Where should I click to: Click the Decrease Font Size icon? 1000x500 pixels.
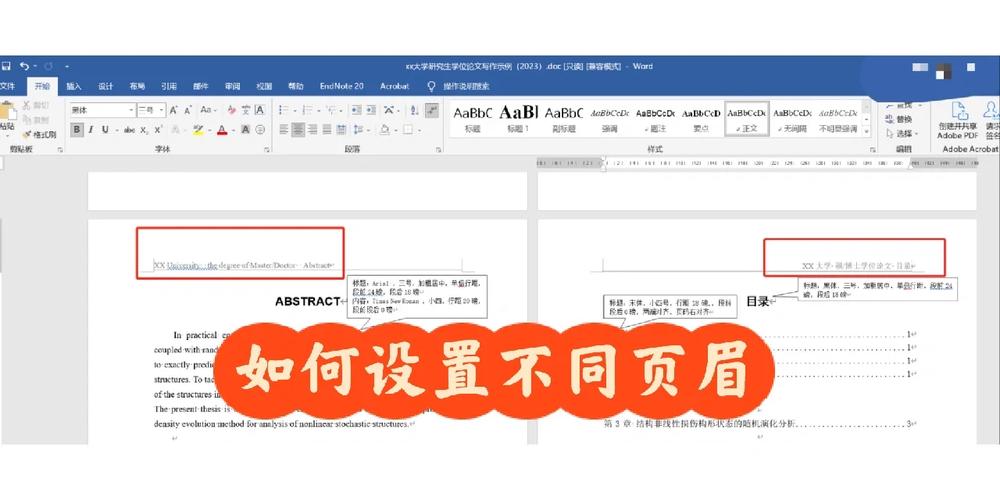(188, 110)
